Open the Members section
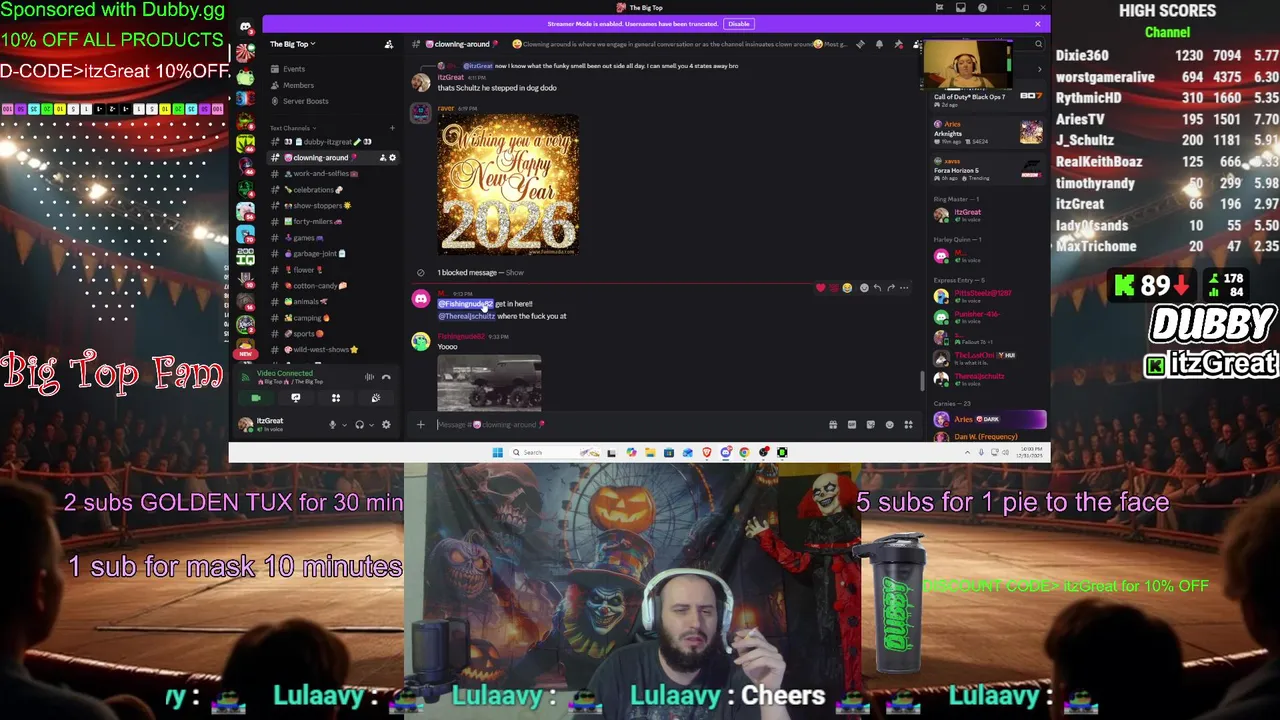 point(298,85)
